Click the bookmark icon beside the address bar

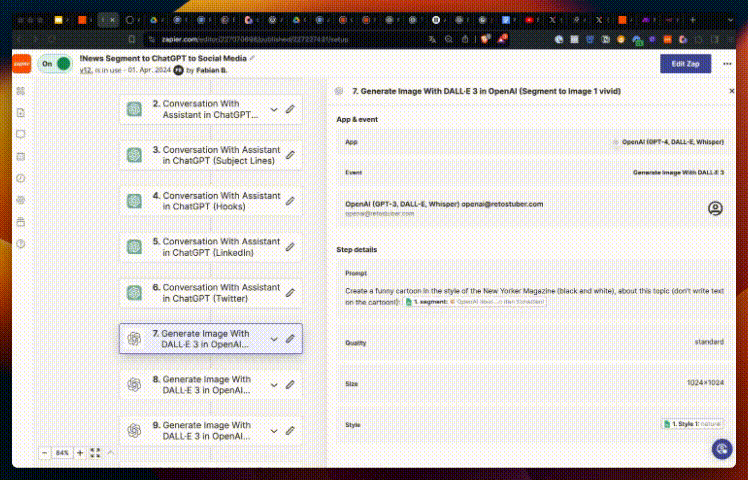(x=132, y=39)
